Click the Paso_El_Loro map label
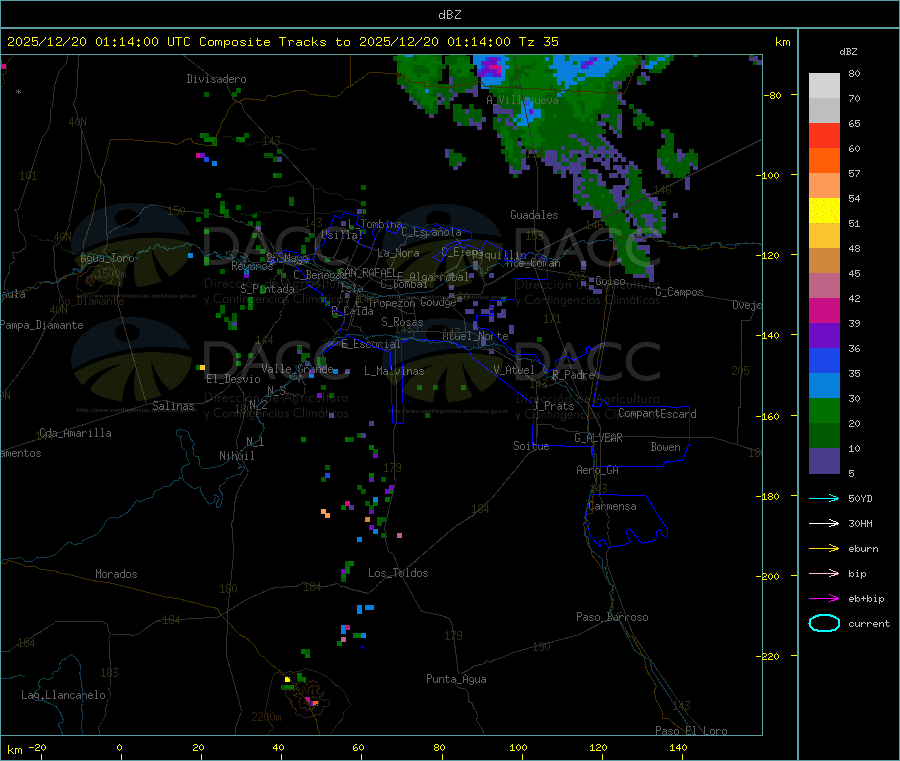This screenshot has width=900, height=761. pyautogui.click(x=691, y=731)
